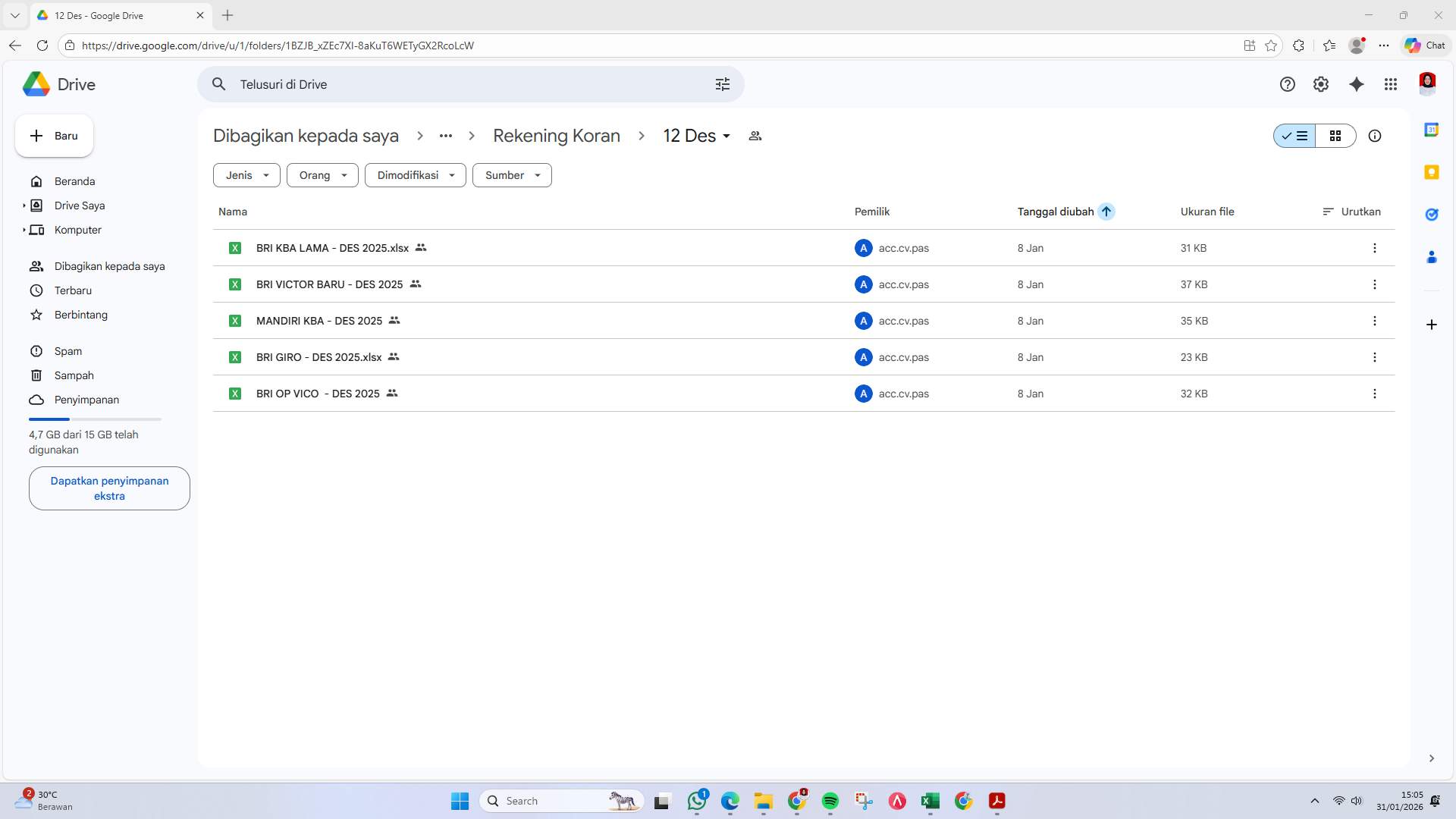Open the Jenis filter dropdown
The image size is (1456, 819).
point(246,175)
